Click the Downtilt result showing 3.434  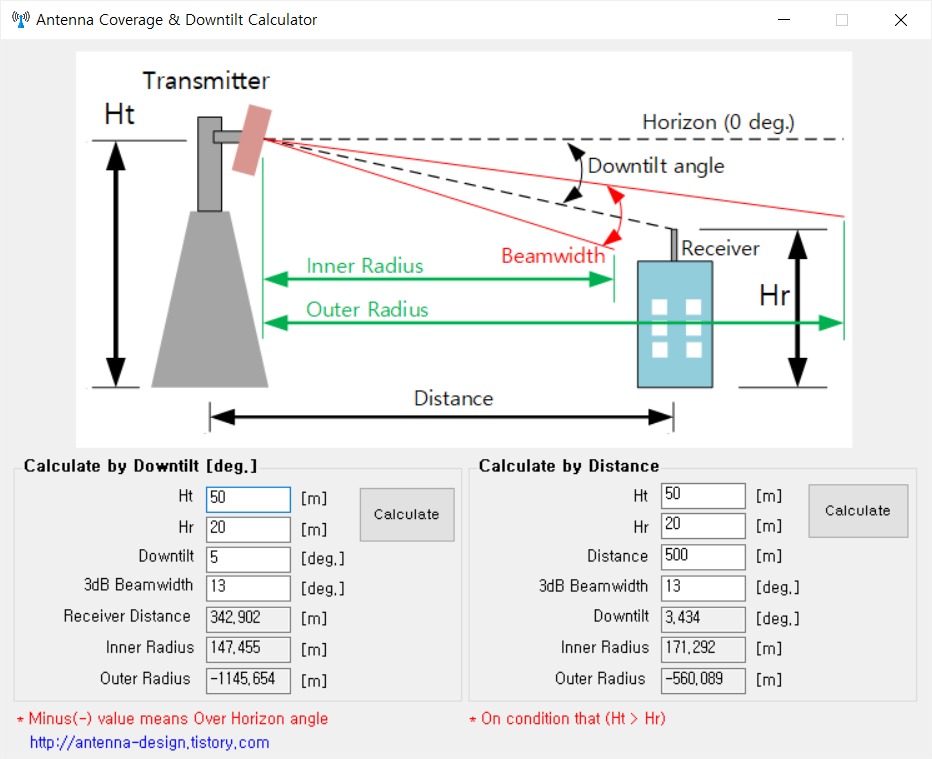click(x=703, y=619)
